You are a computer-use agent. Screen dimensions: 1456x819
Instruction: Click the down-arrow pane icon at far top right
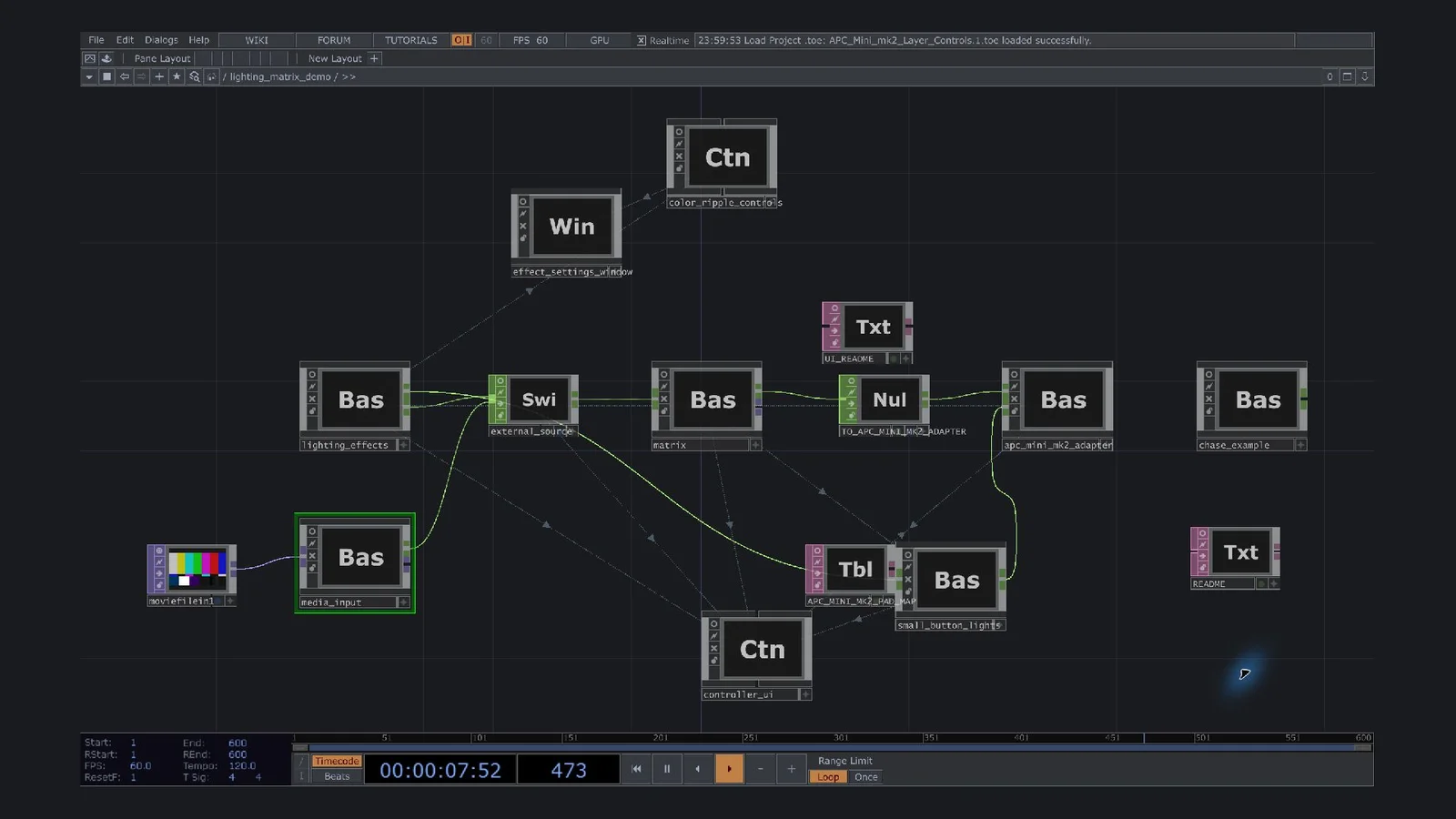tap(1365, 77)
